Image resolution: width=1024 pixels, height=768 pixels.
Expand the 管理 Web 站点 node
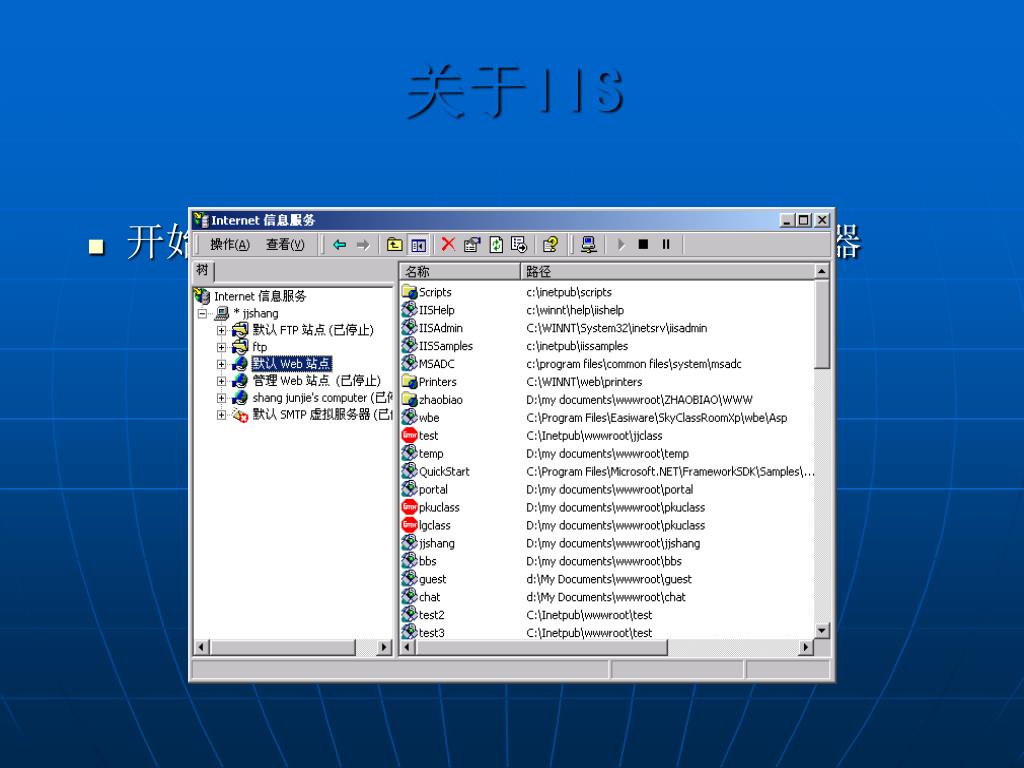221,381
